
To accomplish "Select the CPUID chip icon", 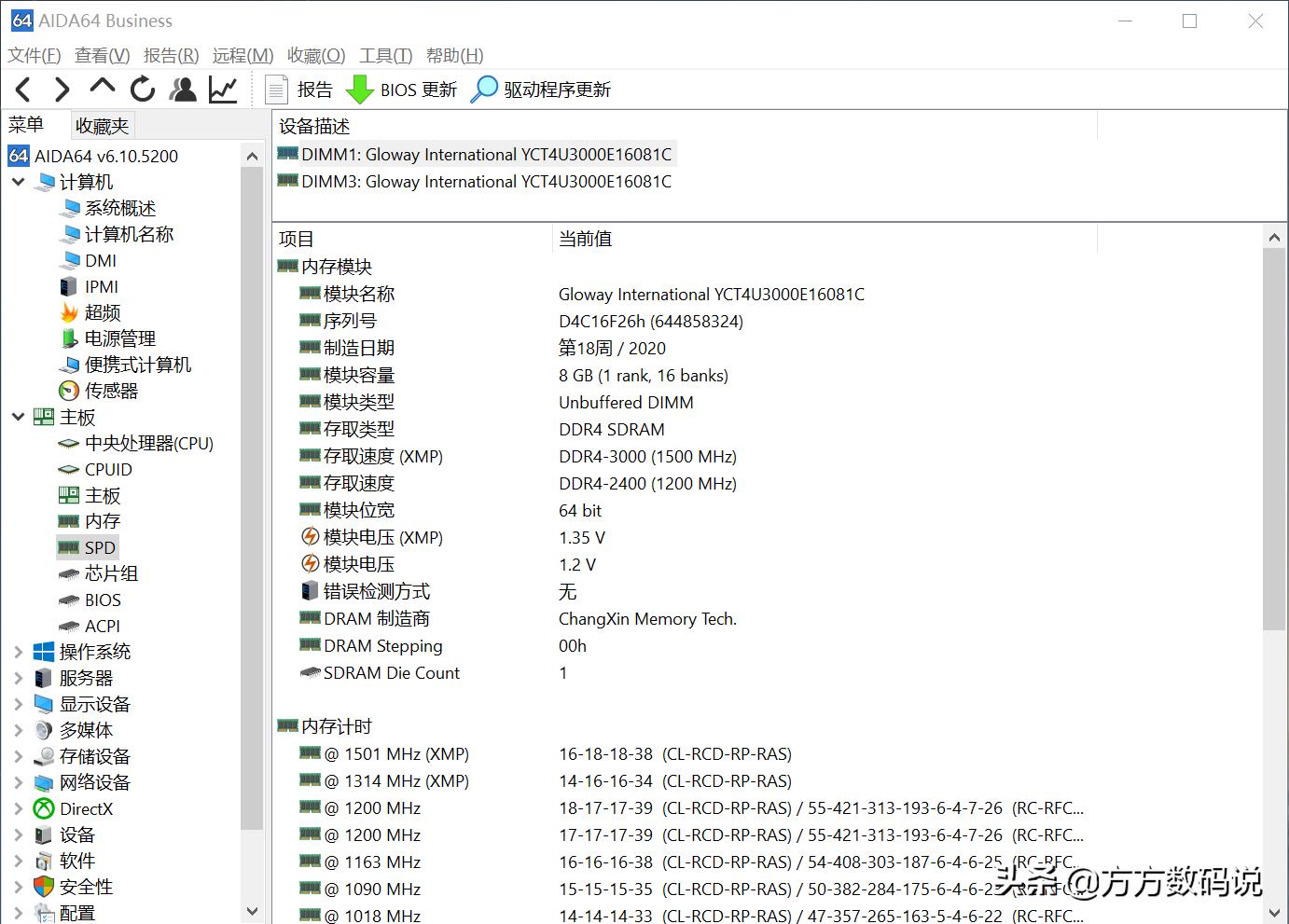I will pyautogui.click(x=69, y=470).
